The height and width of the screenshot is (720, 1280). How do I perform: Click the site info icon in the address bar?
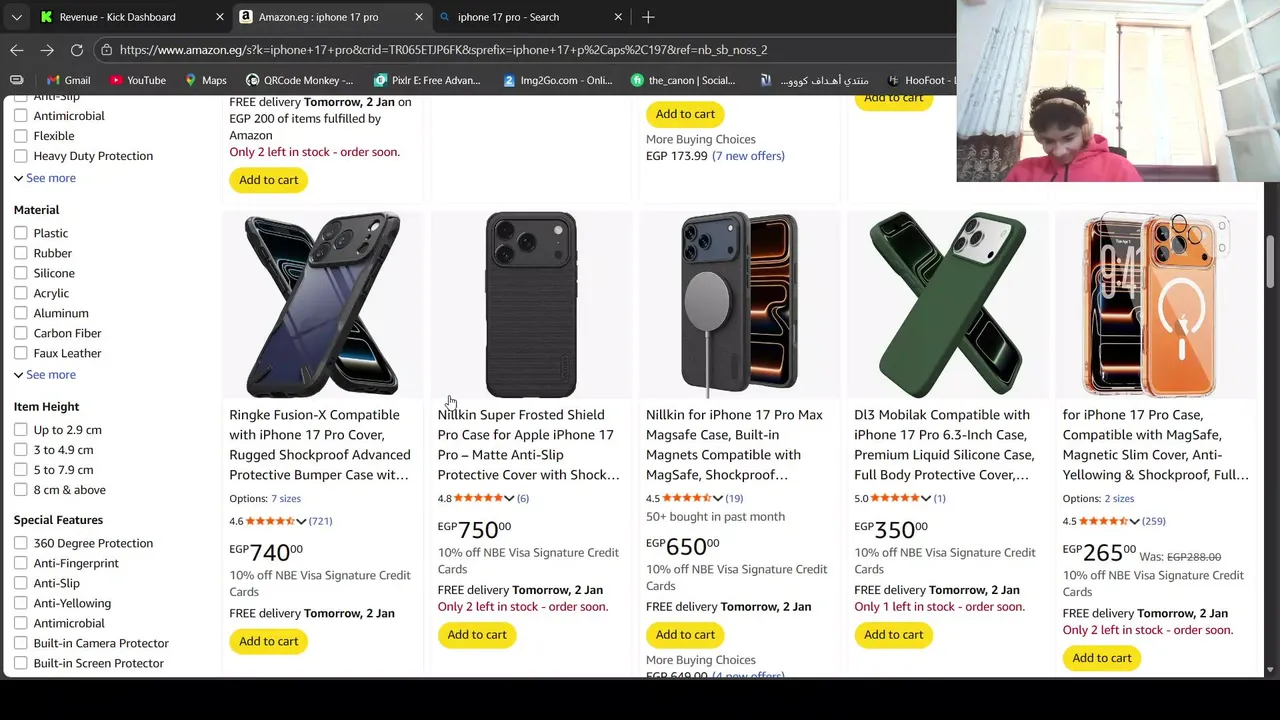106,50
